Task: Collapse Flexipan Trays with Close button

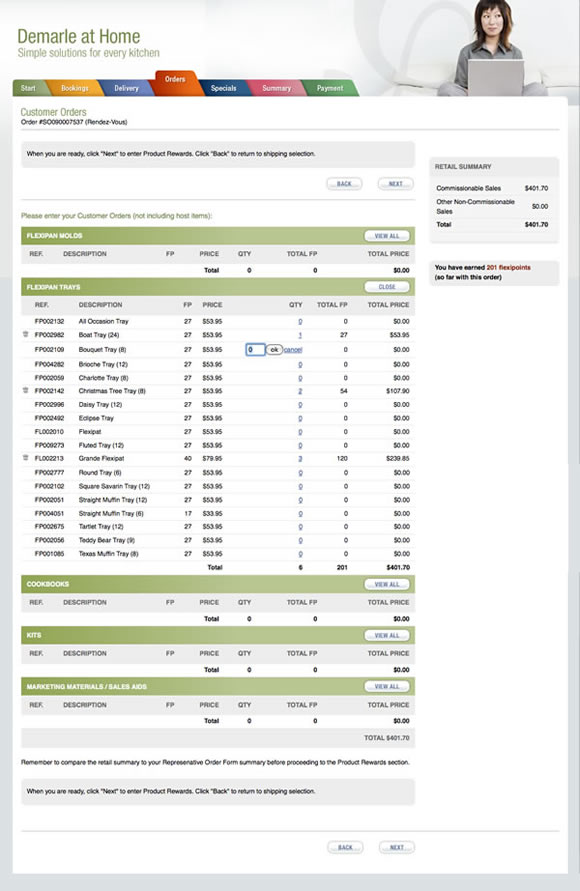Action: [x=387, y=287]
